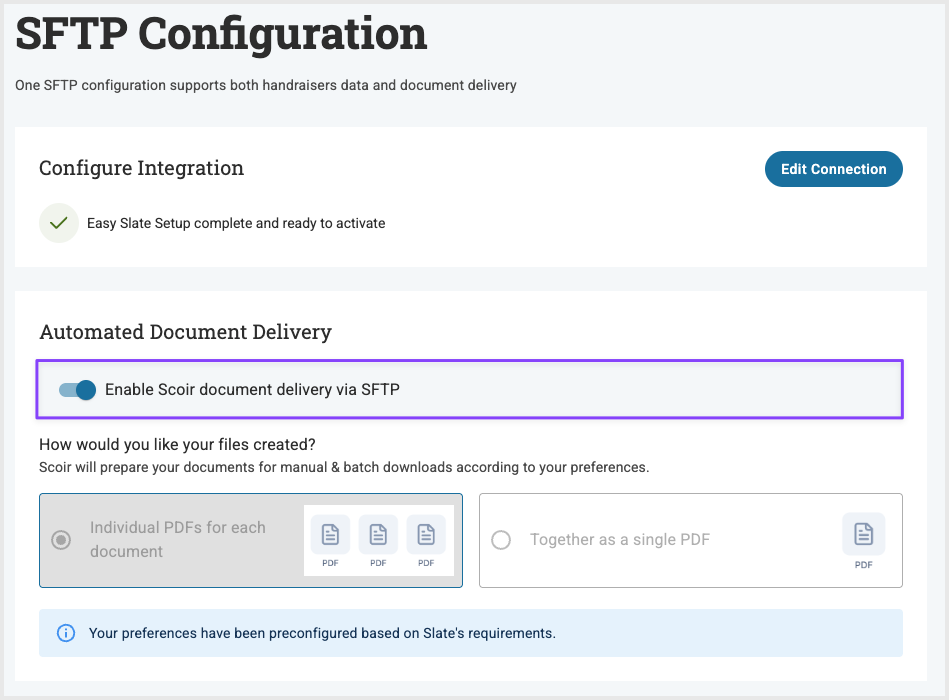Select the Together as single PDF radio button

point(501,540)
